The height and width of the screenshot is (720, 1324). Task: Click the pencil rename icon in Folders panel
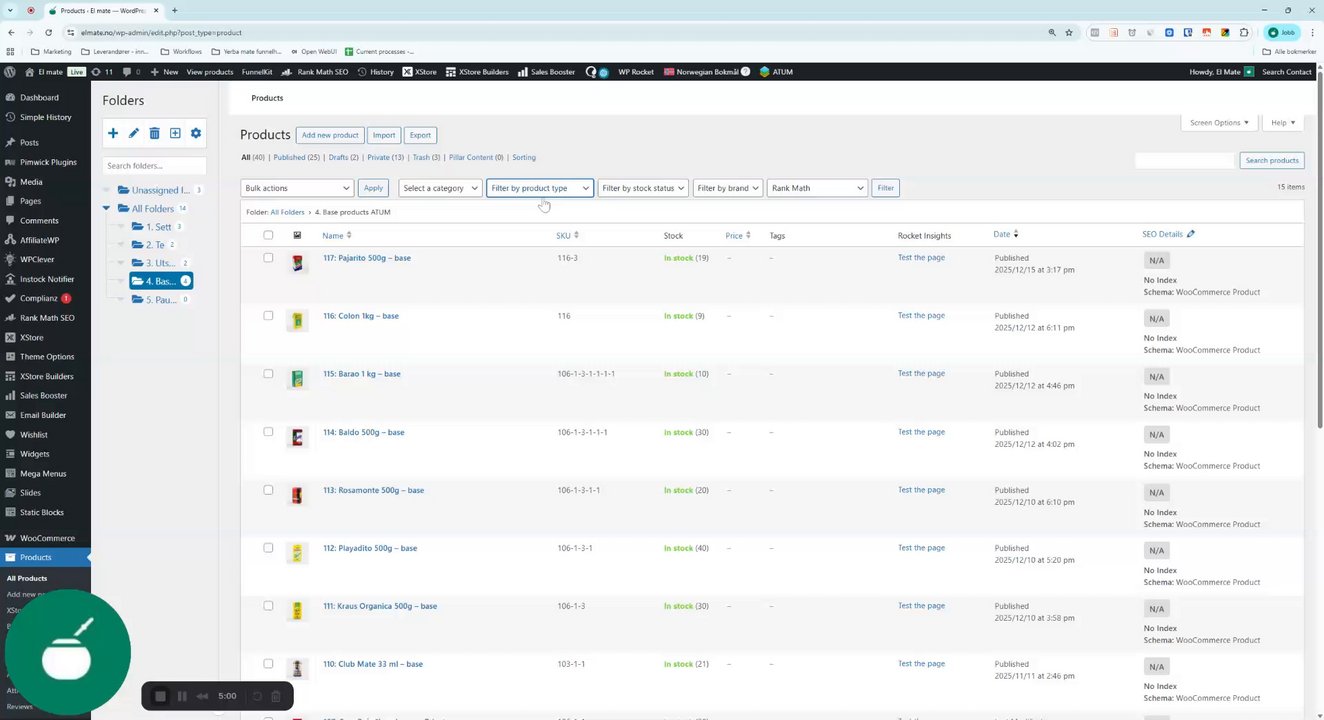click(134, 133)
